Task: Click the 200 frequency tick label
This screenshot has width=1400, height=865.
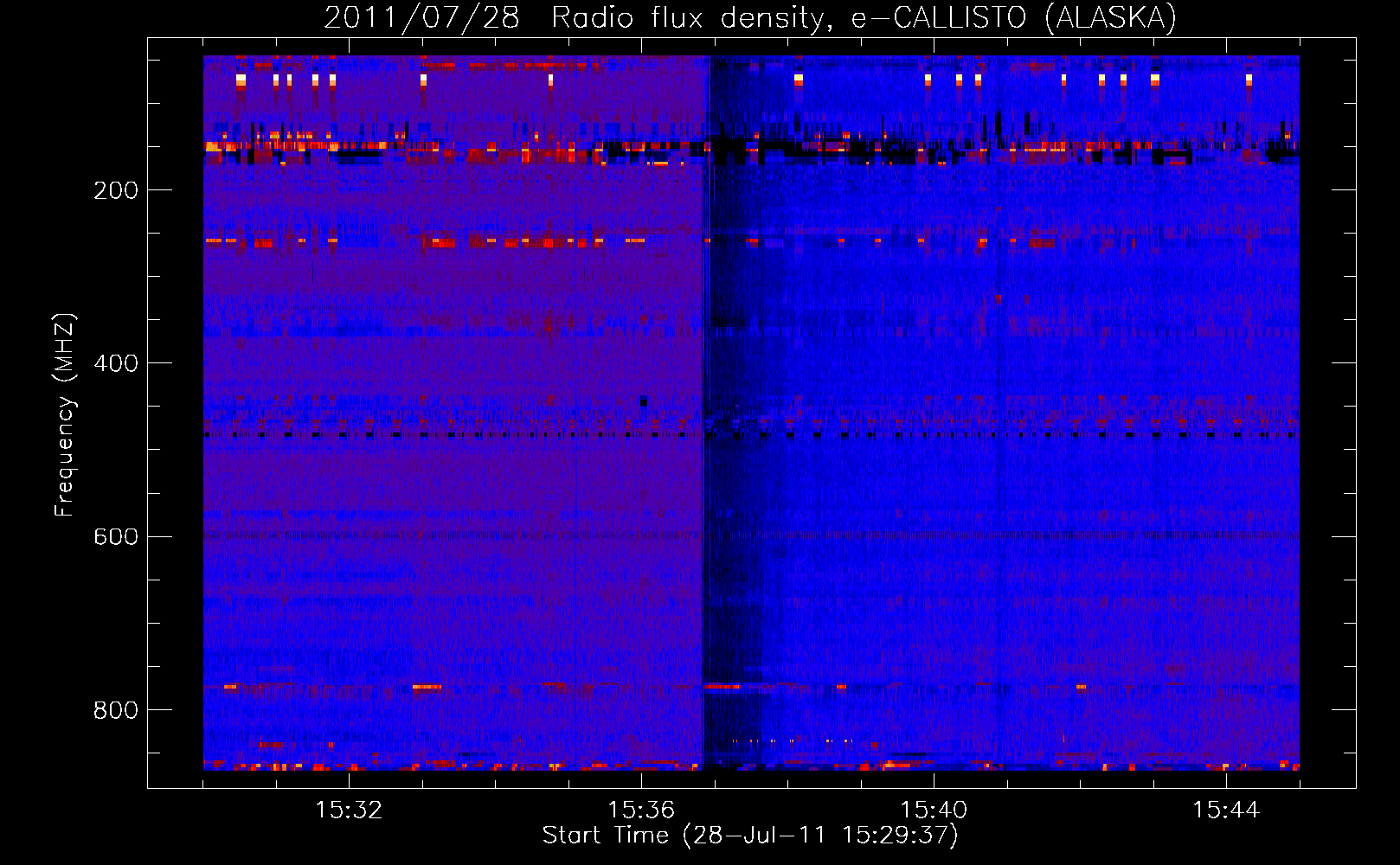Action: [116, 190]
